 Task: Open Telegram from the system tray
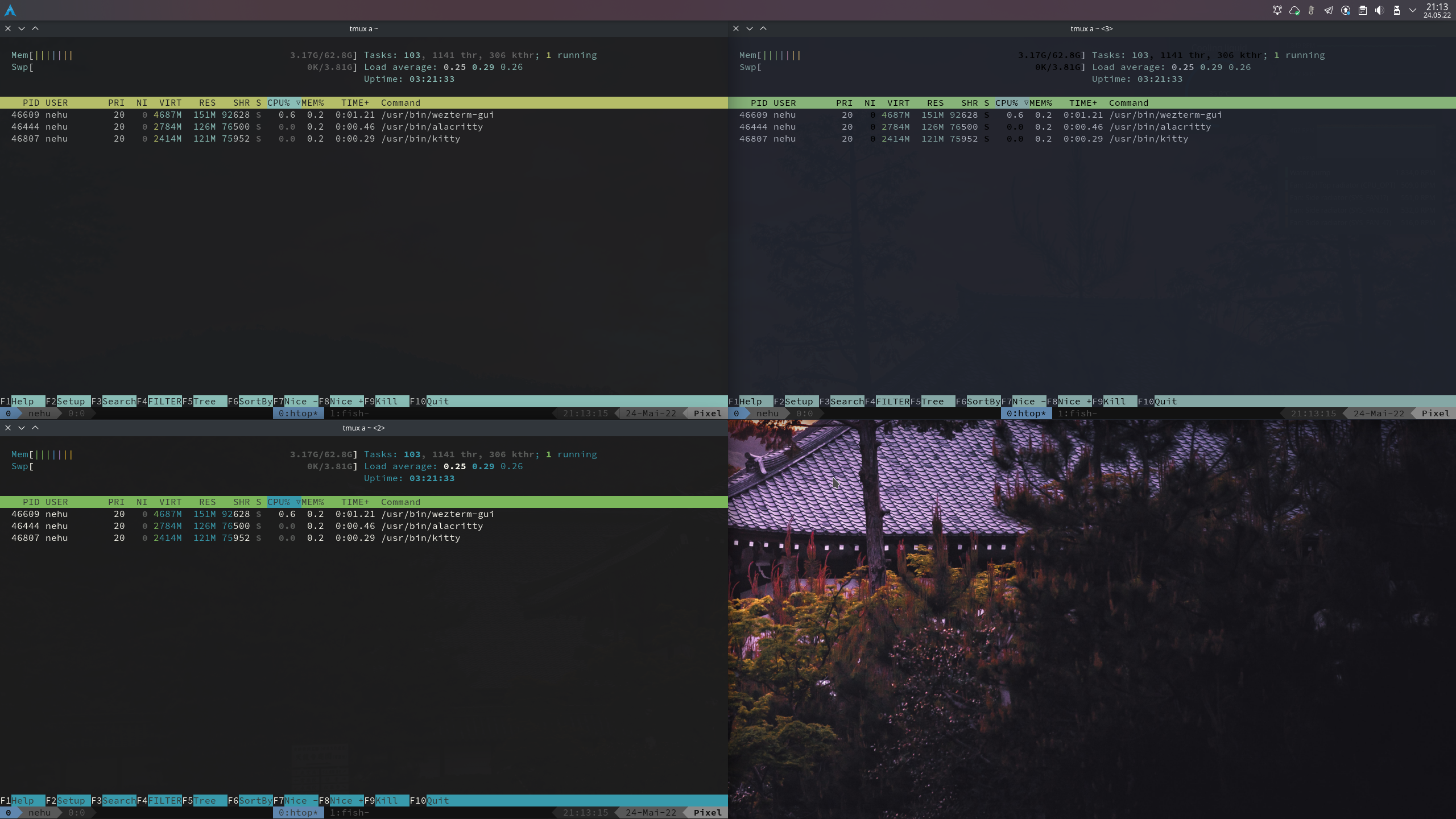[1328, 10]
